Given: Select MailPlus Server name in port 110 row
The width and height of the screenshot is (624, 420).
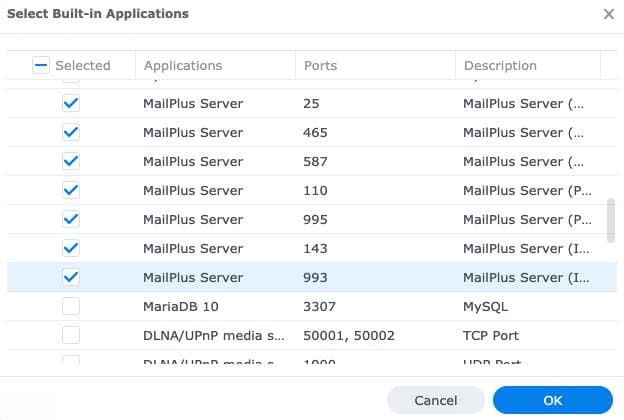Looking at the screenshot, I should point(193,191).
